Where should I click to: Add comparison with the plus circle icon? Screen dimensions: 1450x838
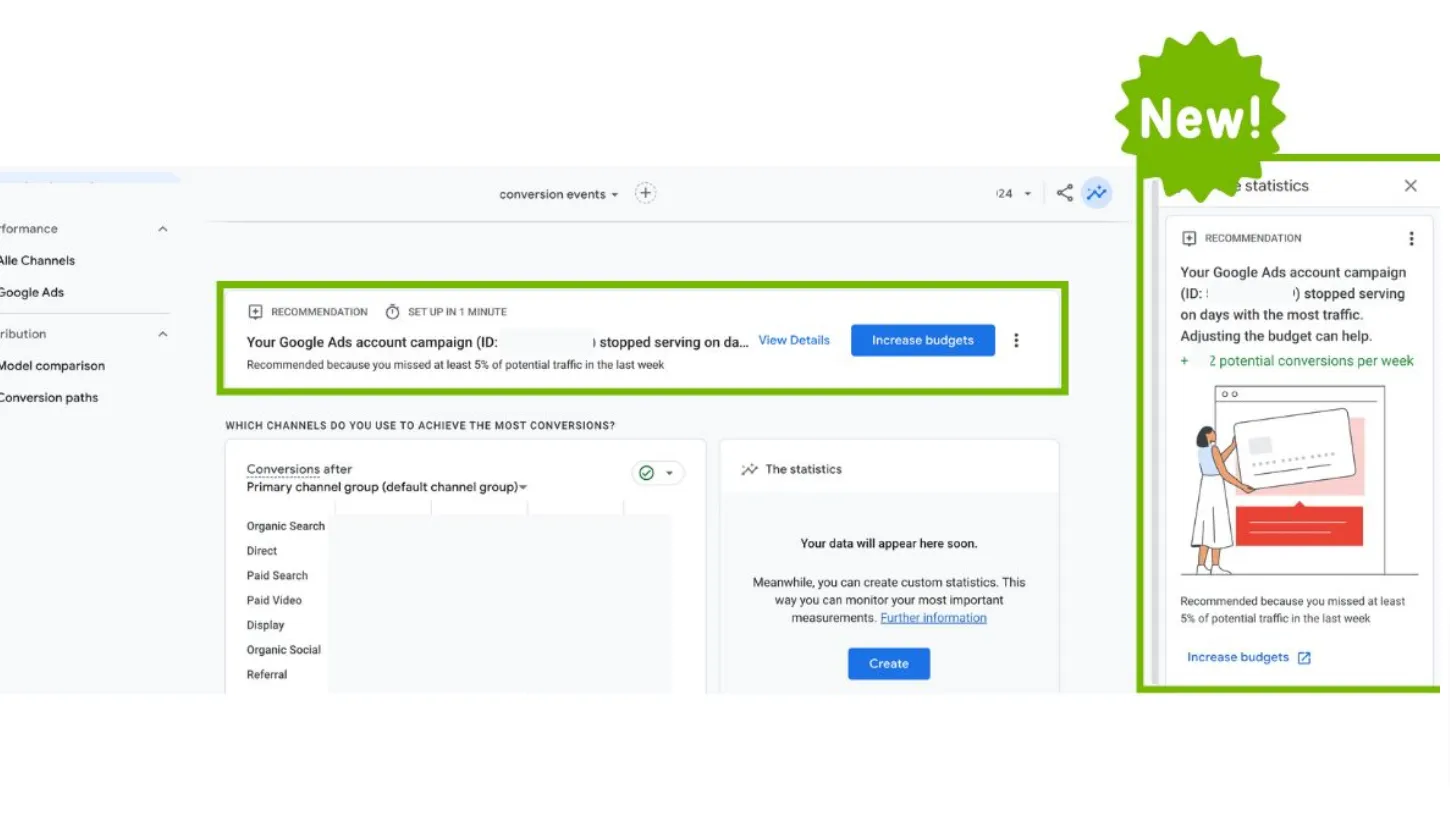click(646, 193)
